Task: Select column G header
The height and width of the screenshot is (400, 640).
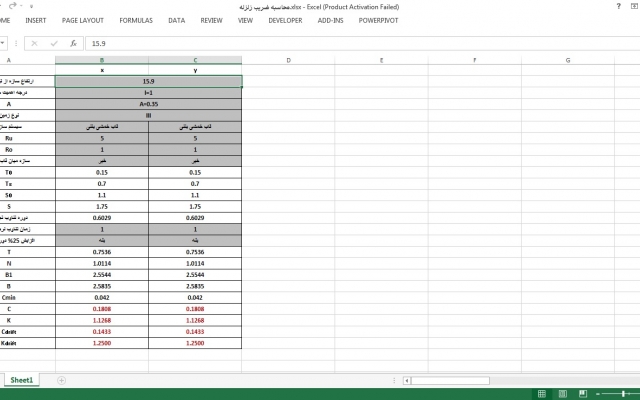Action: click(568, 60)
